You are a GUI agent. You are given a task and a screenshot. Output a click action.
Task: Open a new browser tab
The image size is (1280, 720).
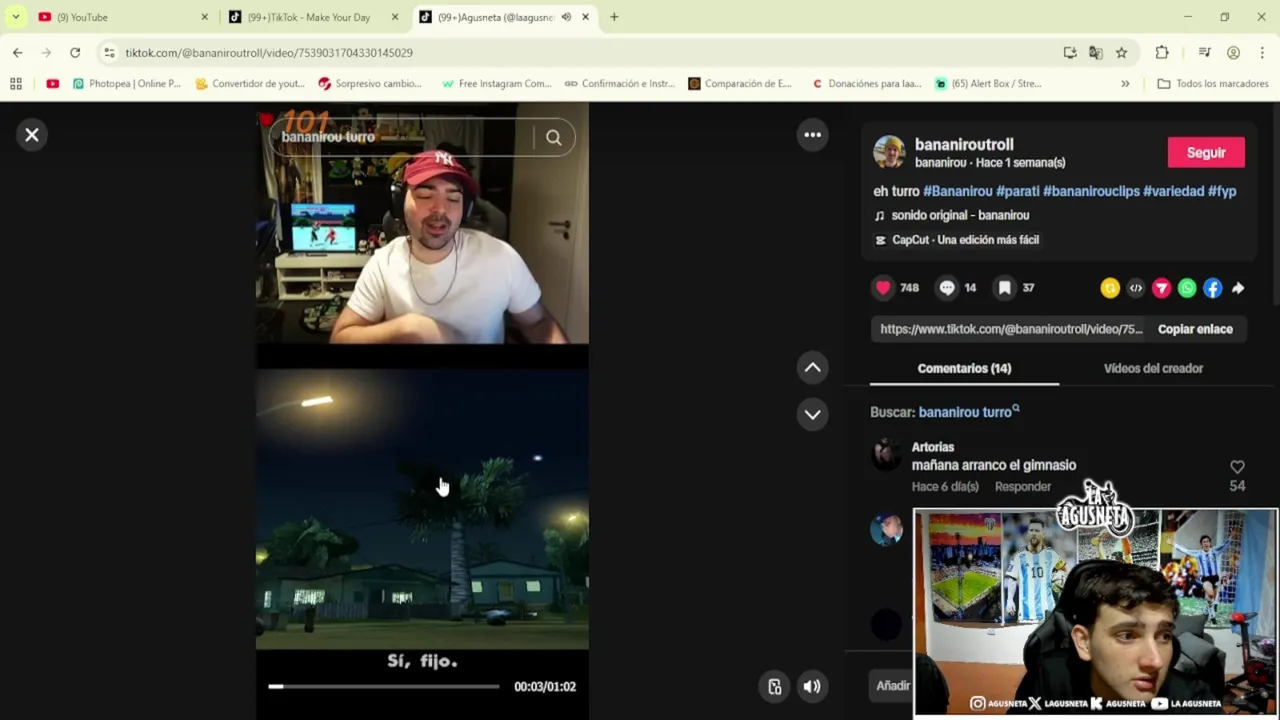[614, 17]
